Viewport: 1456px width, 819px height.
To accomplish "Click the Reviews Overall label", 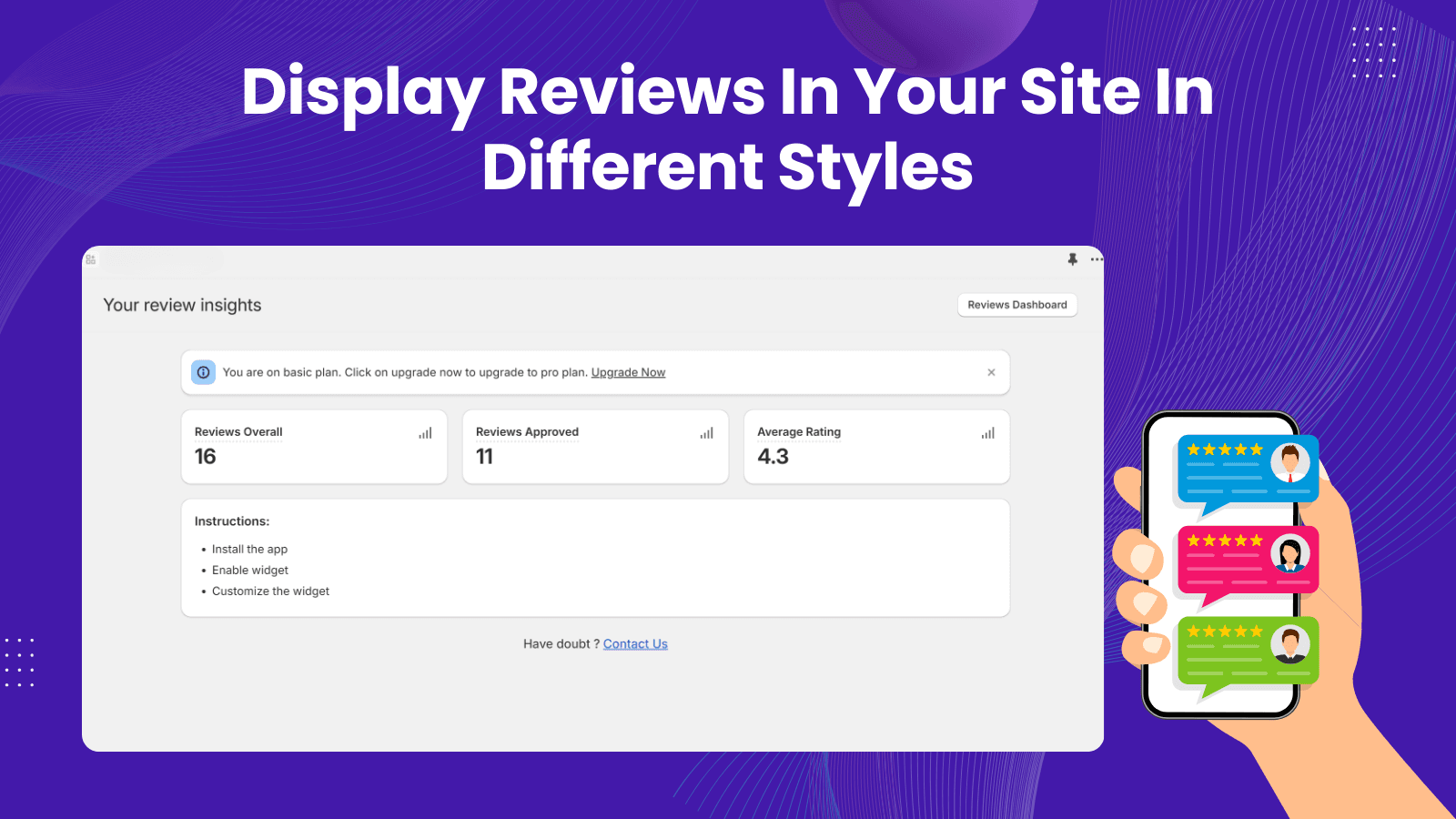I will coord(238,431).
